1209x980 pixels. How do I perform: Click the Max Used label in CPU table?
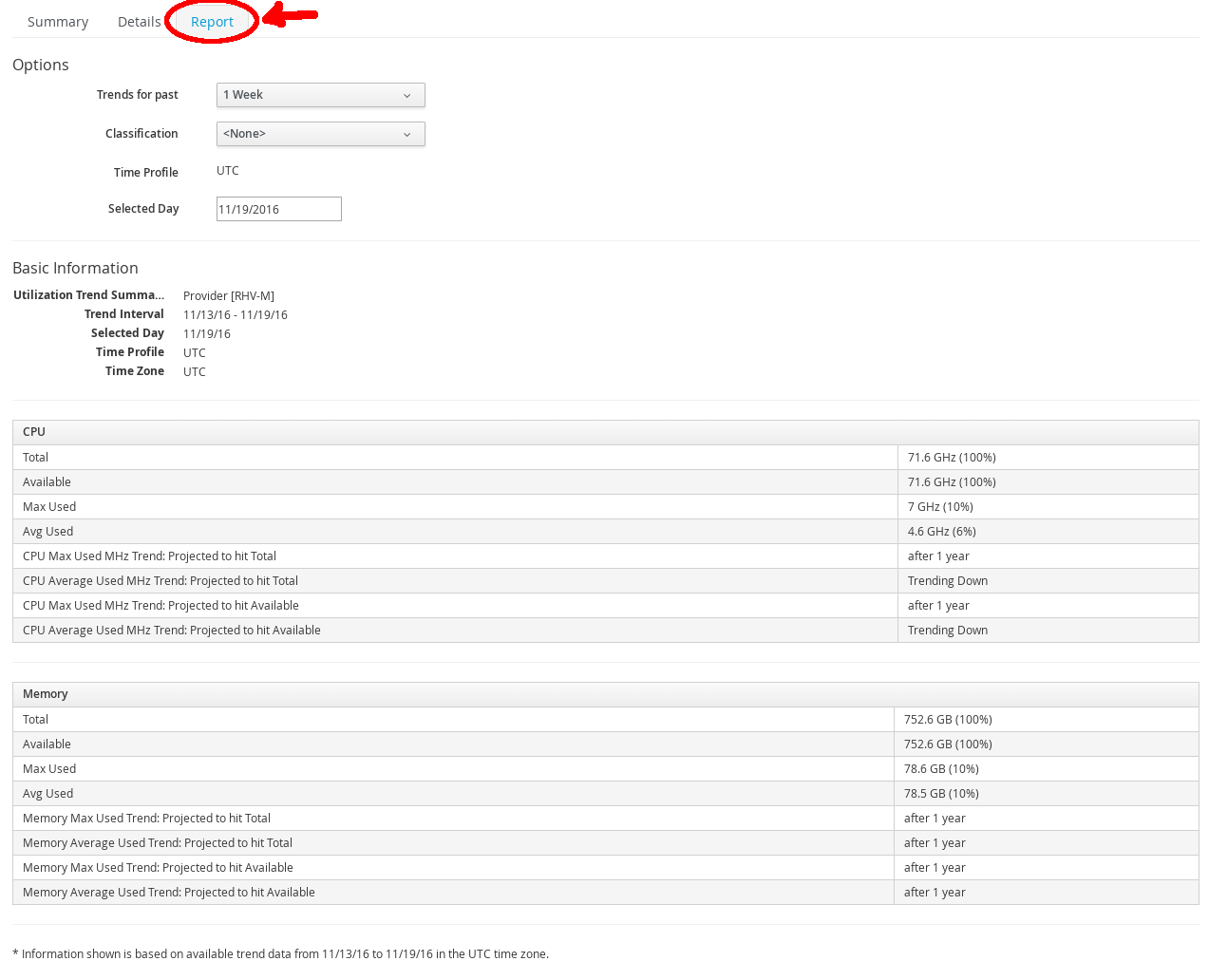point(49,507)
